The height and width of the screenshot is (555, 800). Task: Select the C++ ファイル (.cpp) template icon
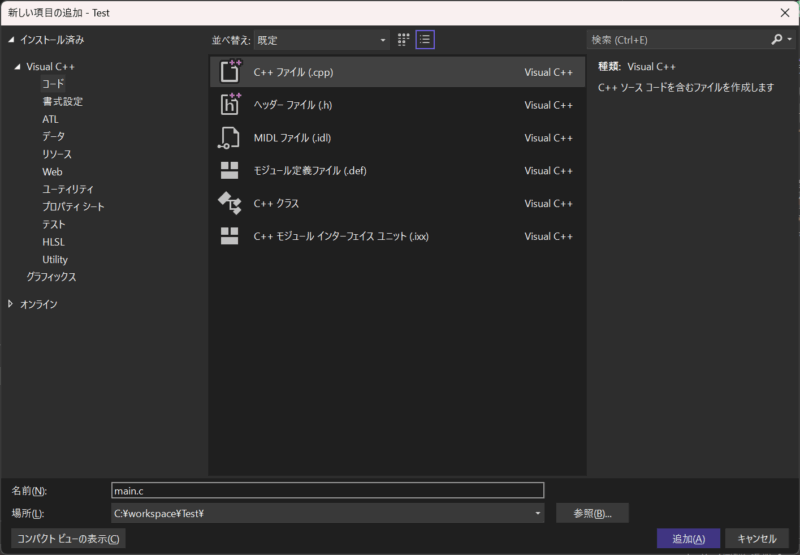point(230,72)
